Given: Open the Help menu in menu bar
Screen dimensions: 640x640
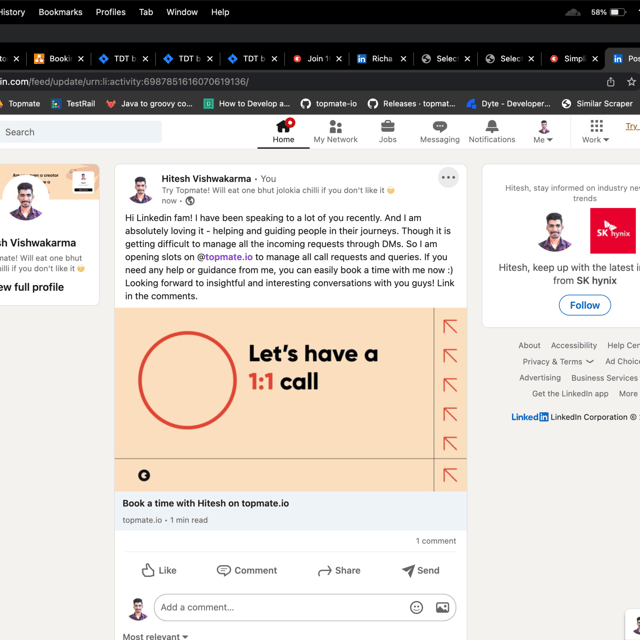Looking at the screenshot, I should point(220,12).
